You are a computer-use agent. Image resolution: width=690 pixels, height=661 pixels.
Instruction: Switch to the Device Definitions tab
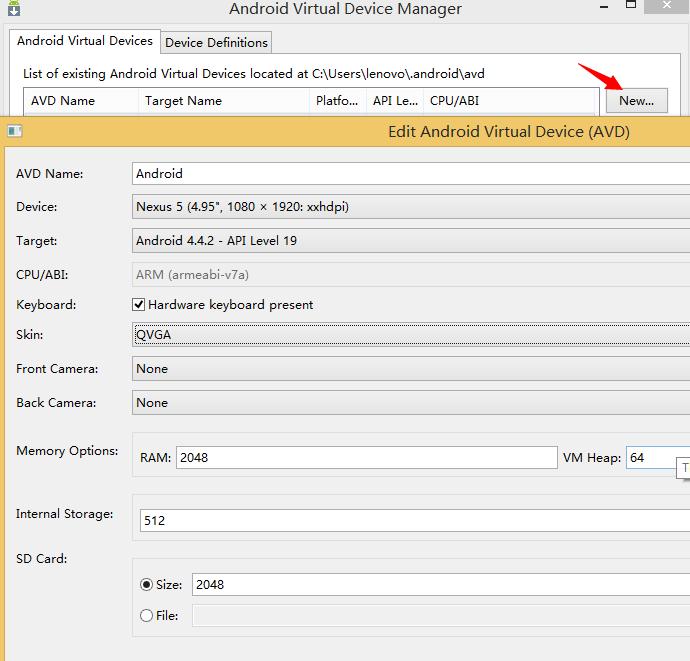coord(216,42)
